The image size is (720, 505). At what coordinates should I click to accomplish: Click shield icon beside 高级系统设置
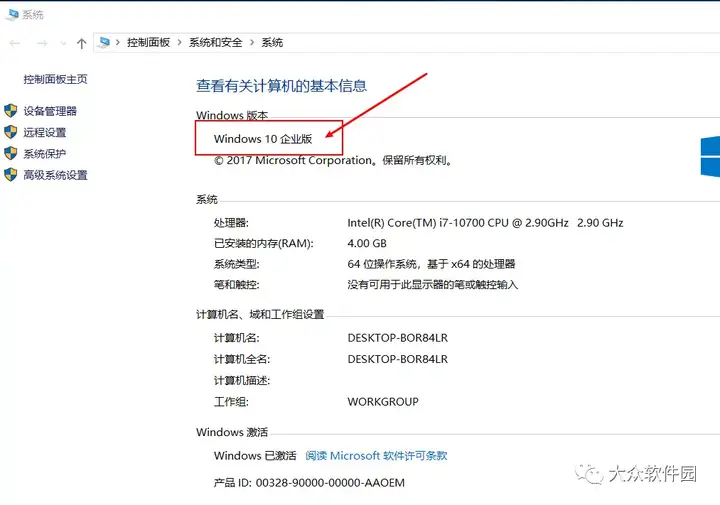11,175
